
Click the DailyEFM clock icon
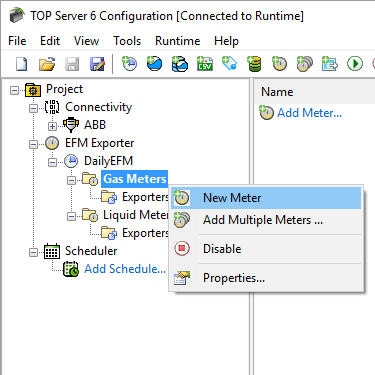click(71, 161)
